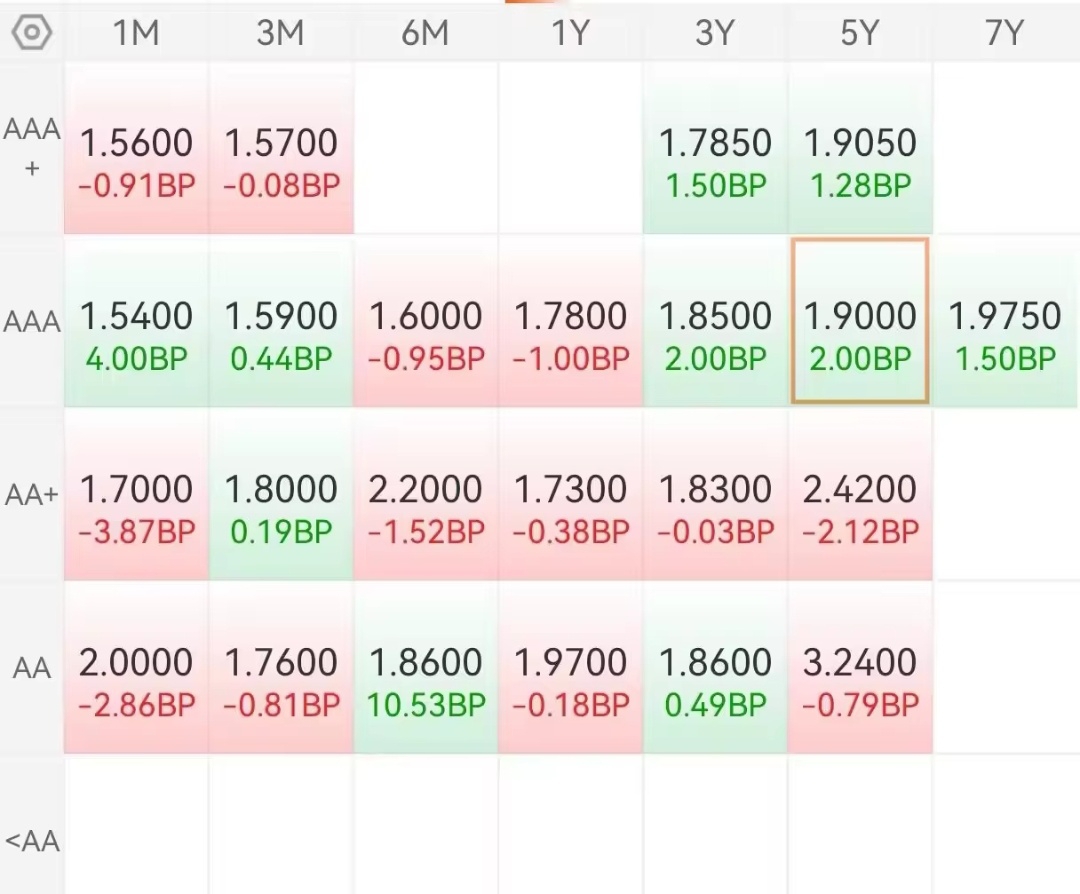Click the AAA+ rating row label
The height and width of the screenshot is (894, 1080).
tap(32, 147)
